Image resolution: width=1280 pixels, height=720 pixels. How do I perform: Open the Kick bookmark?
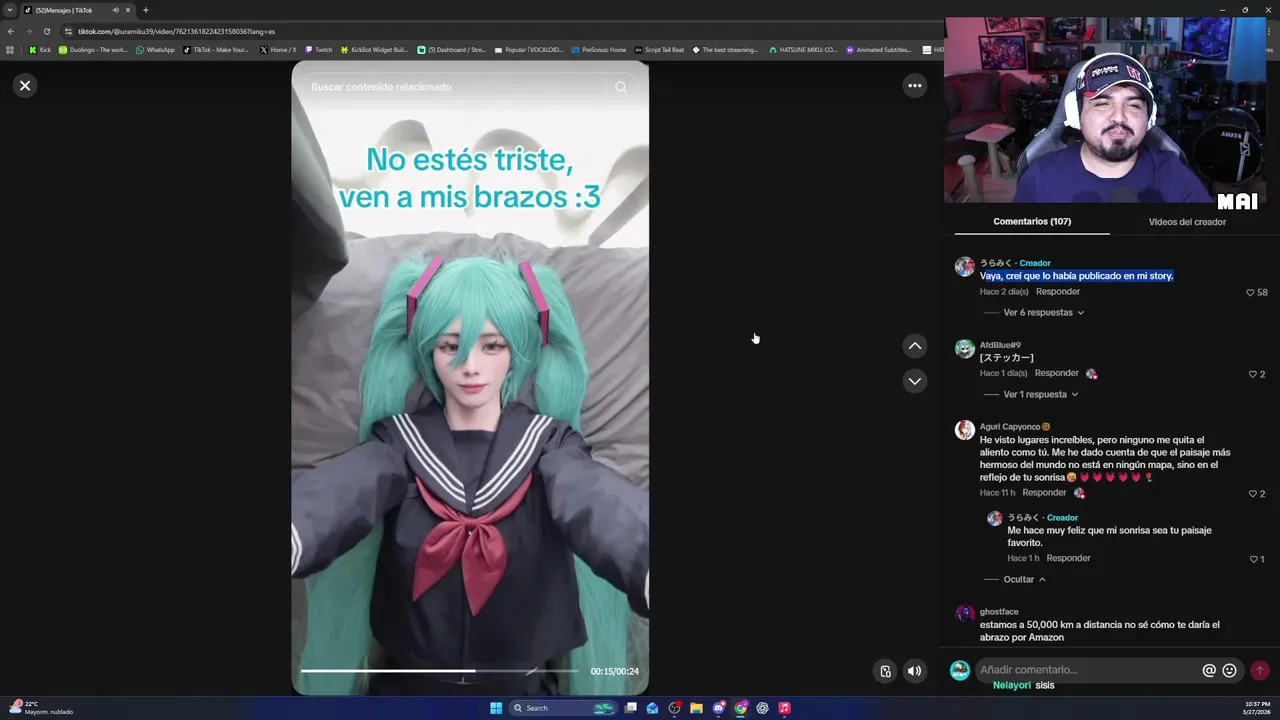pyautogui.click(x=40, y=50)
